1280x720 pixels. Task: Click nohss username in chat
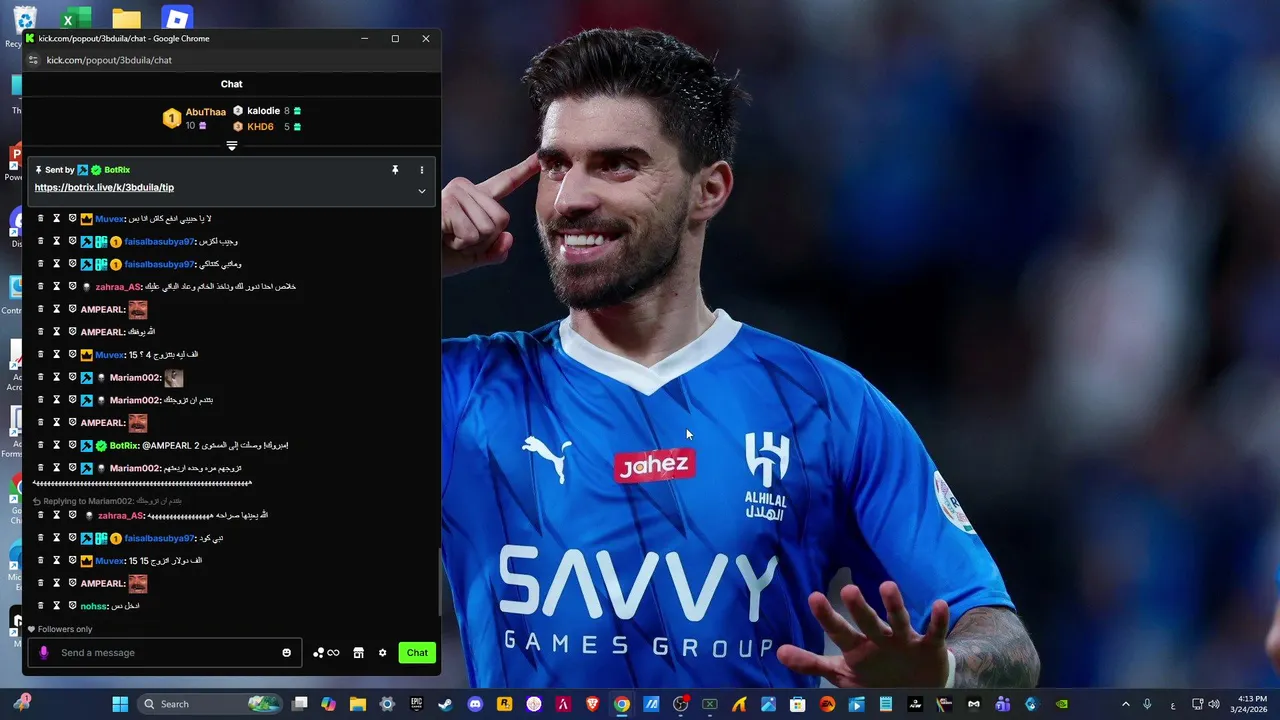pyautogui.click(x=94, y=606)
